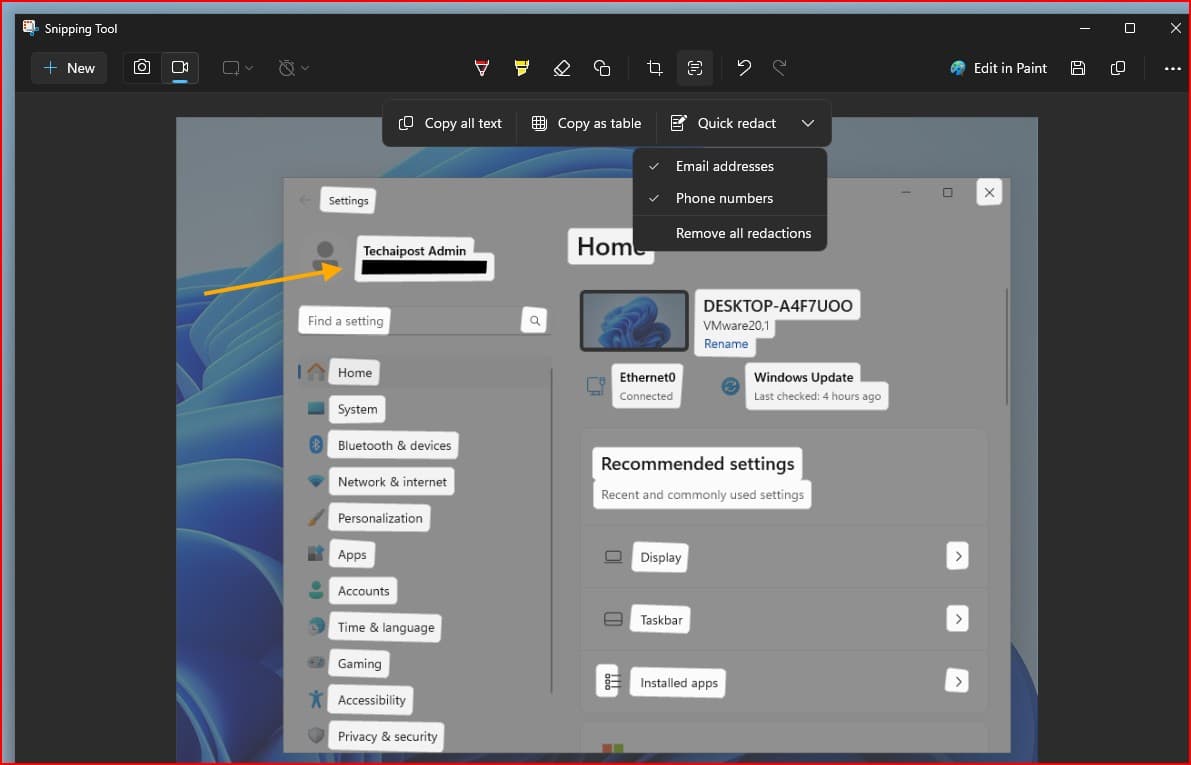Select the yellow highlighter tool
1191x765 pixels.
[x=521, y=68]
